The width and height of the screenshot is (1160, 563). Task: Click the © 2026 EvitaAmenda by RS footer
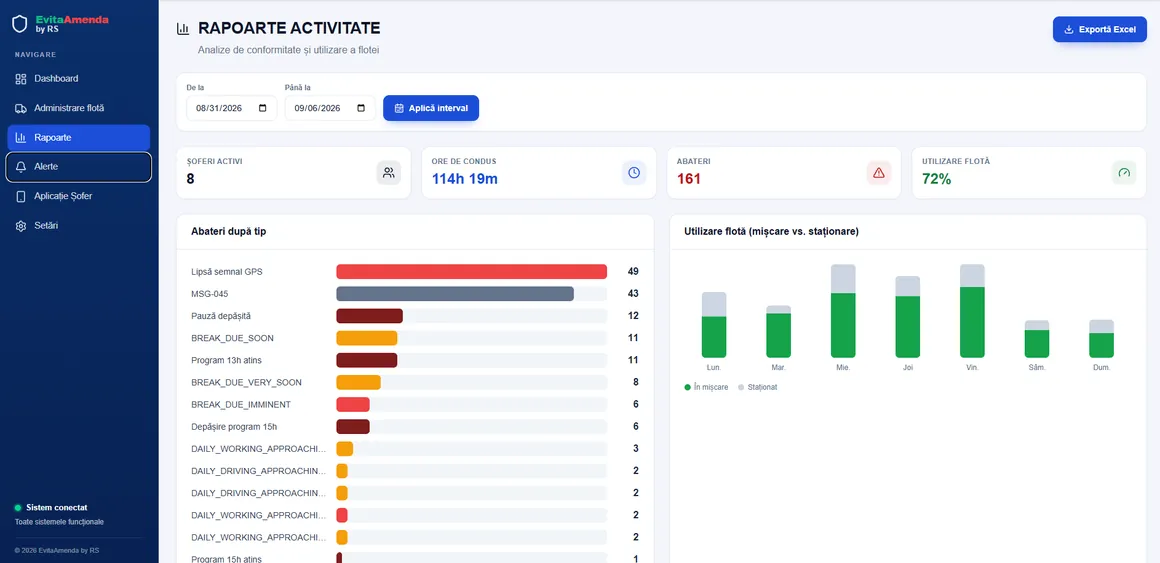57,550
